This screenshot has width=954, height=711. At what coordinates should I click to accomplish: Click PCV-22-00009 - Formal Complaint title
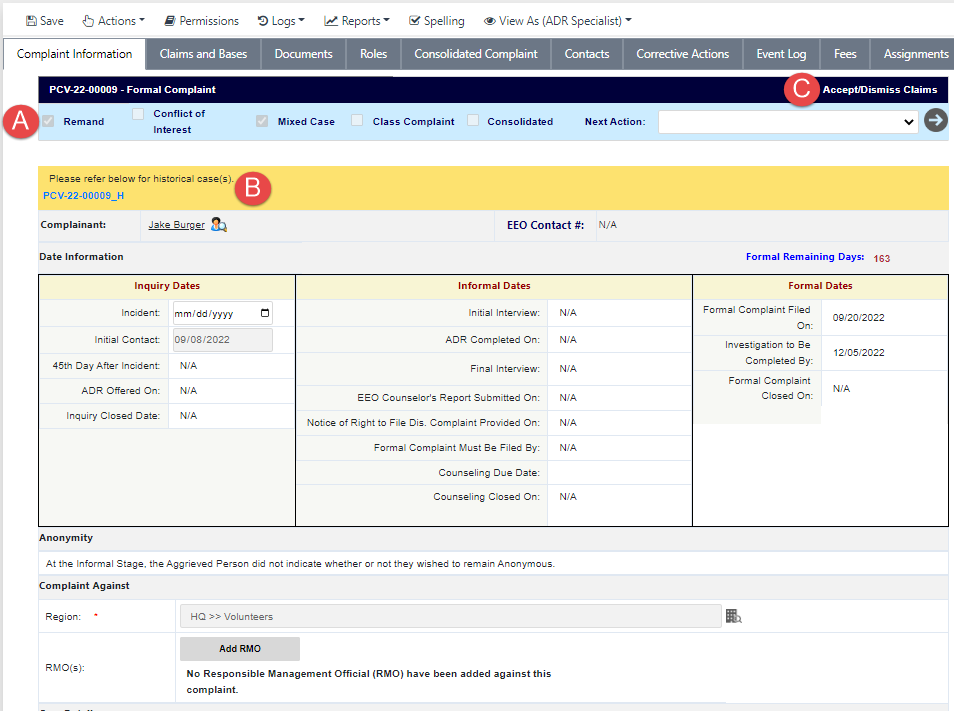[133, 89]
